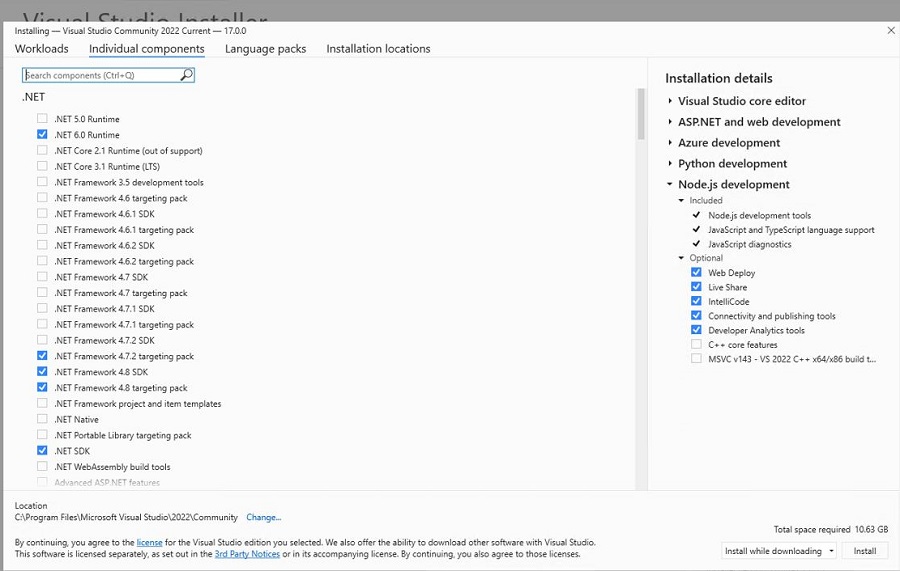900x571 pixels.
Task: Check .NET Framework 4.7.2 SDK
Action: [42, 340]
